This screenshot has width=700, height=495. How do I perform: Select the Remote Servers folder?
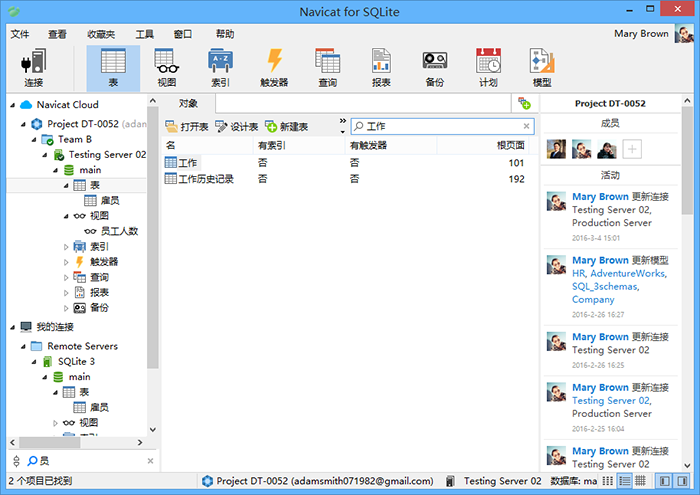click(75, 346)
